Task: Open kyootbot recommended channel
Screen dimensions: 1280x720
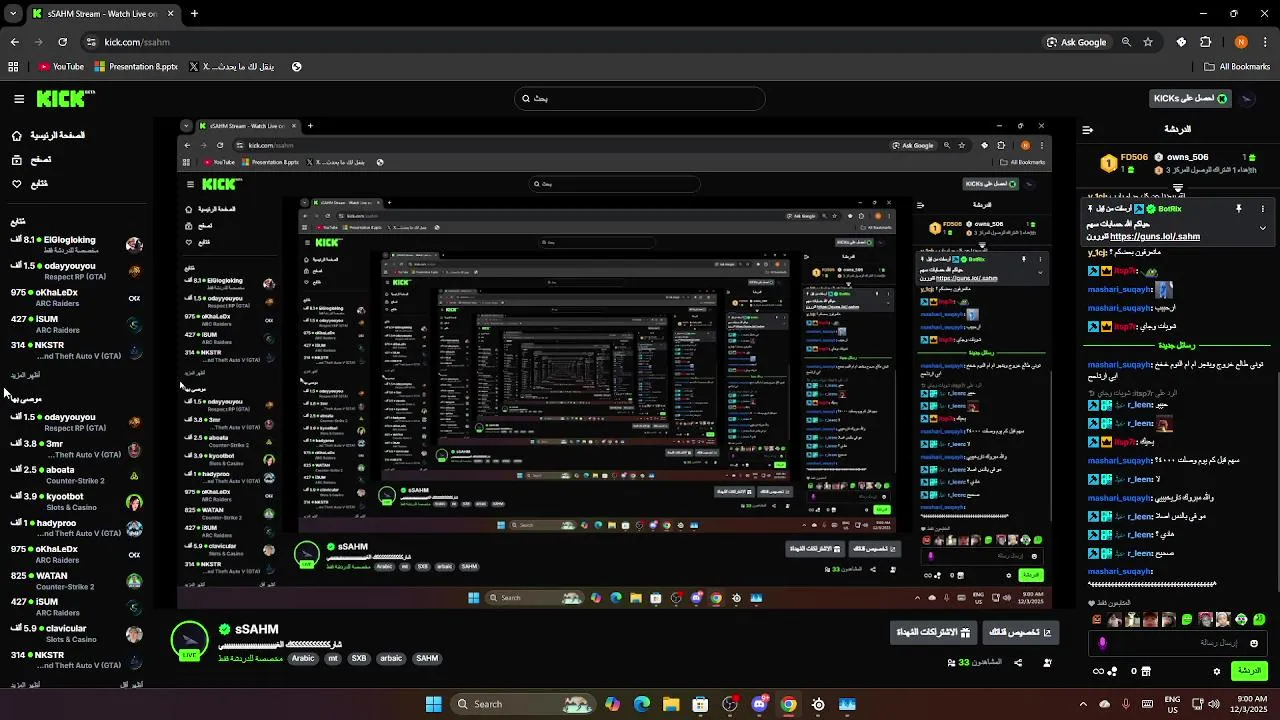Action: click(x=75, y=501)
